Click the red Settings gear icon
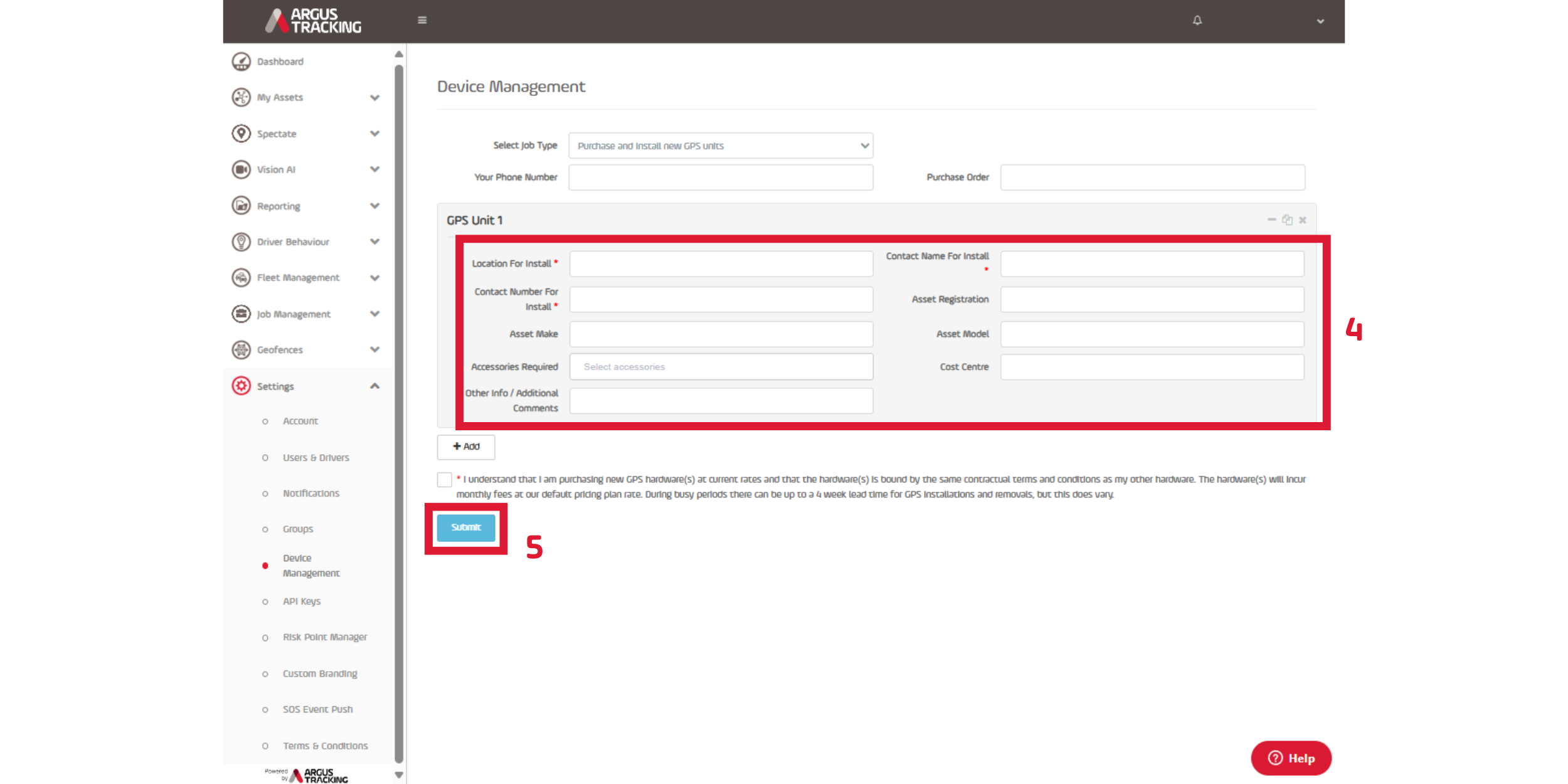1568x784 pixels. tap(241, 386)
